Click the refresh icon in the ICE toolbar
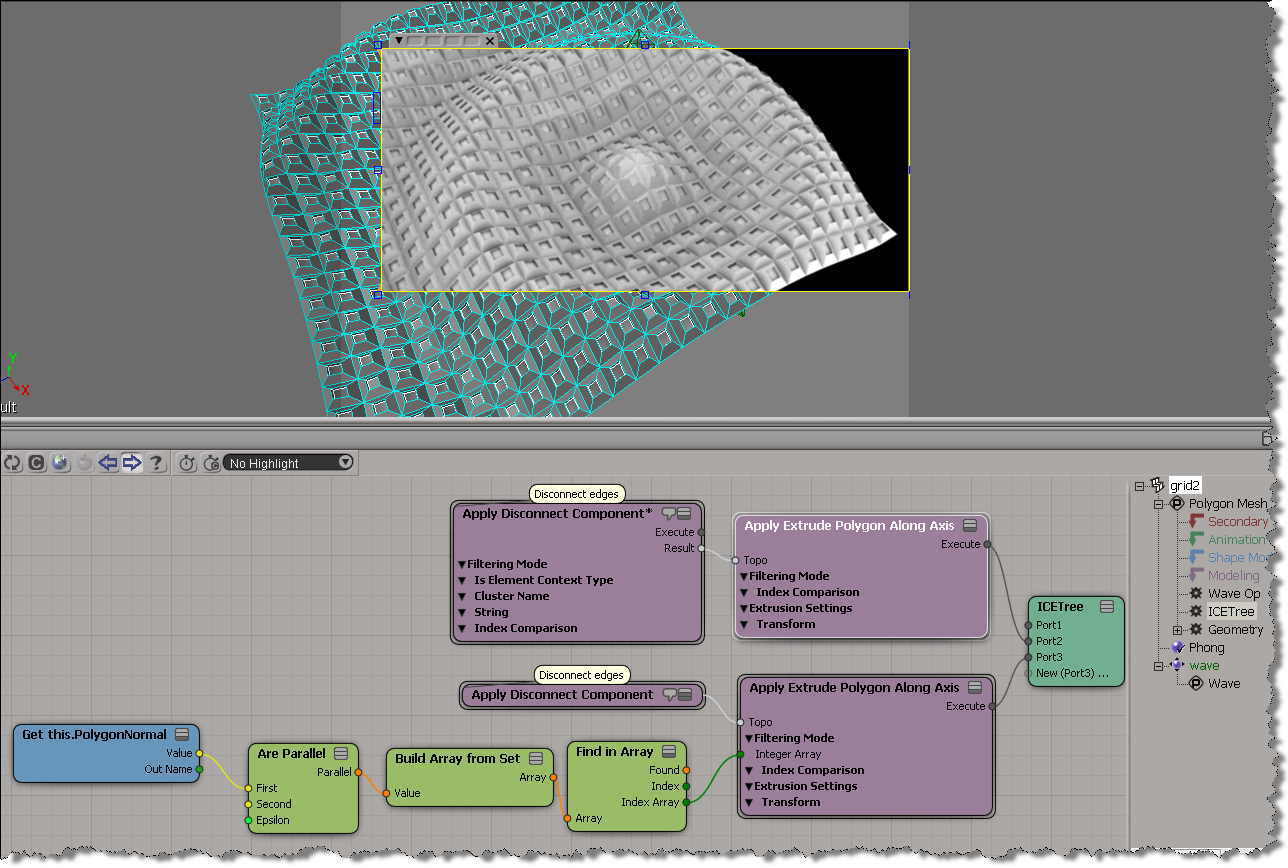1288x868 pixels. (x=13, y=463)
